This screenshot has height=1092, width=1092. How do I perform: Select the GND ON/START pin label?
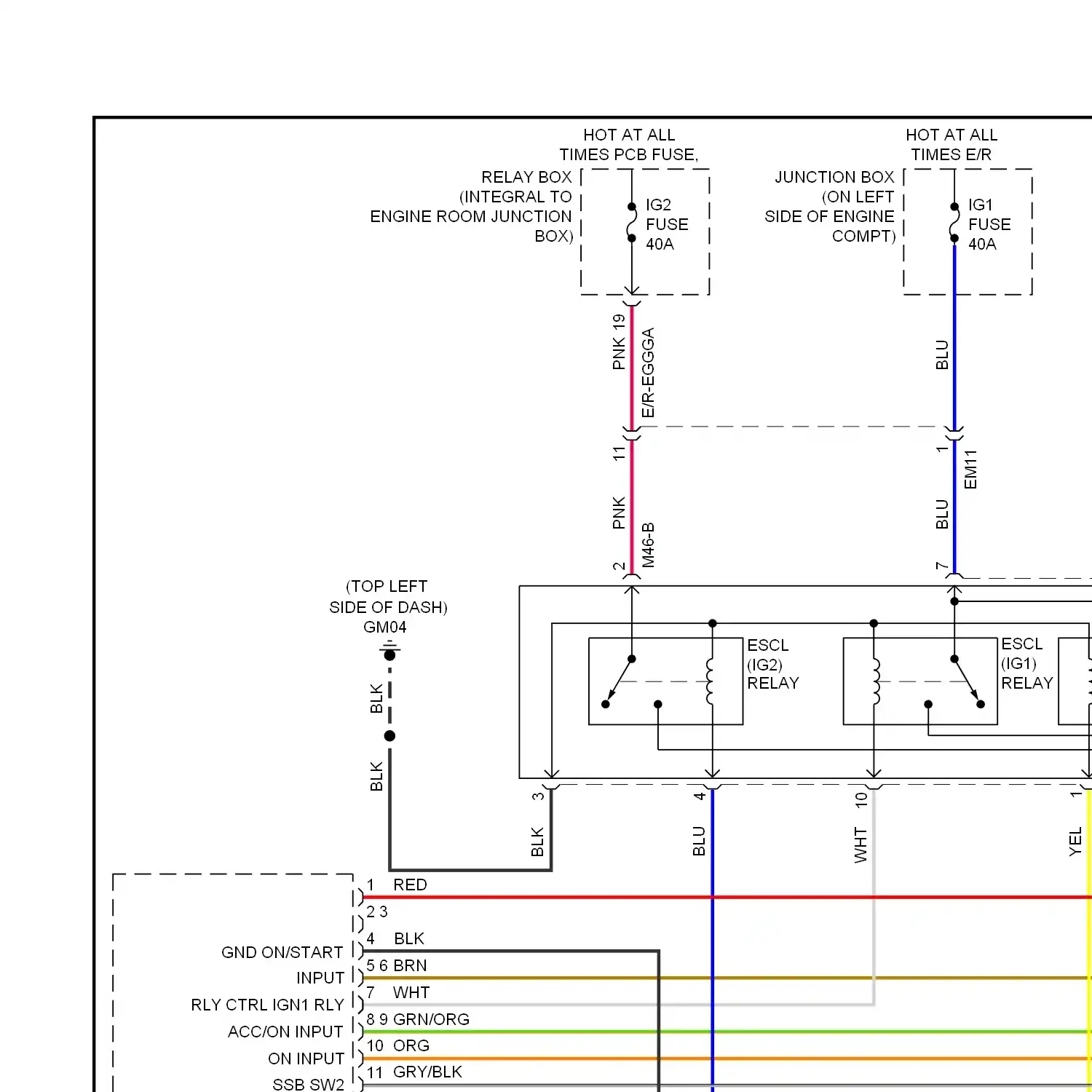282,952
